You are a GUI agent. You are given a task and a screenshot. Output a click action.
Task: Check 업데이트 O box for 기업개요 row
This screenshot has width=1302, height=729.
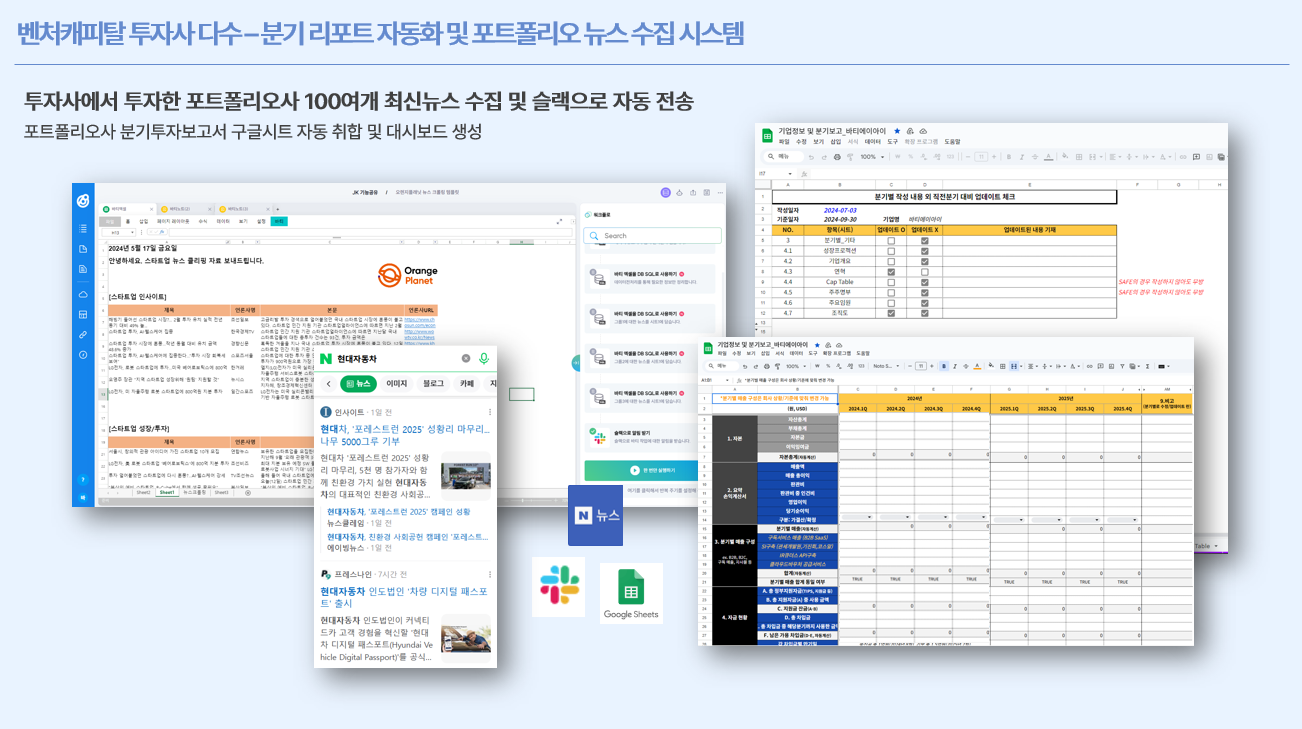pos(891,261)
